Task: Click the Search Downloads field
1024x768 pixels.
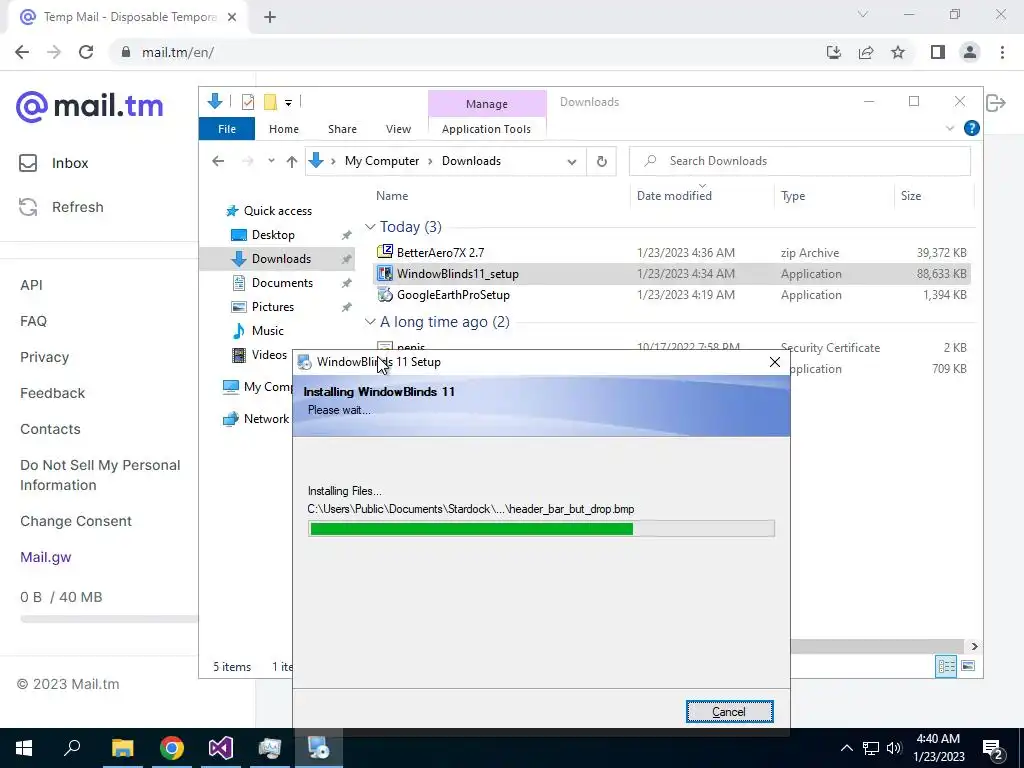Action: click(799, 161)
